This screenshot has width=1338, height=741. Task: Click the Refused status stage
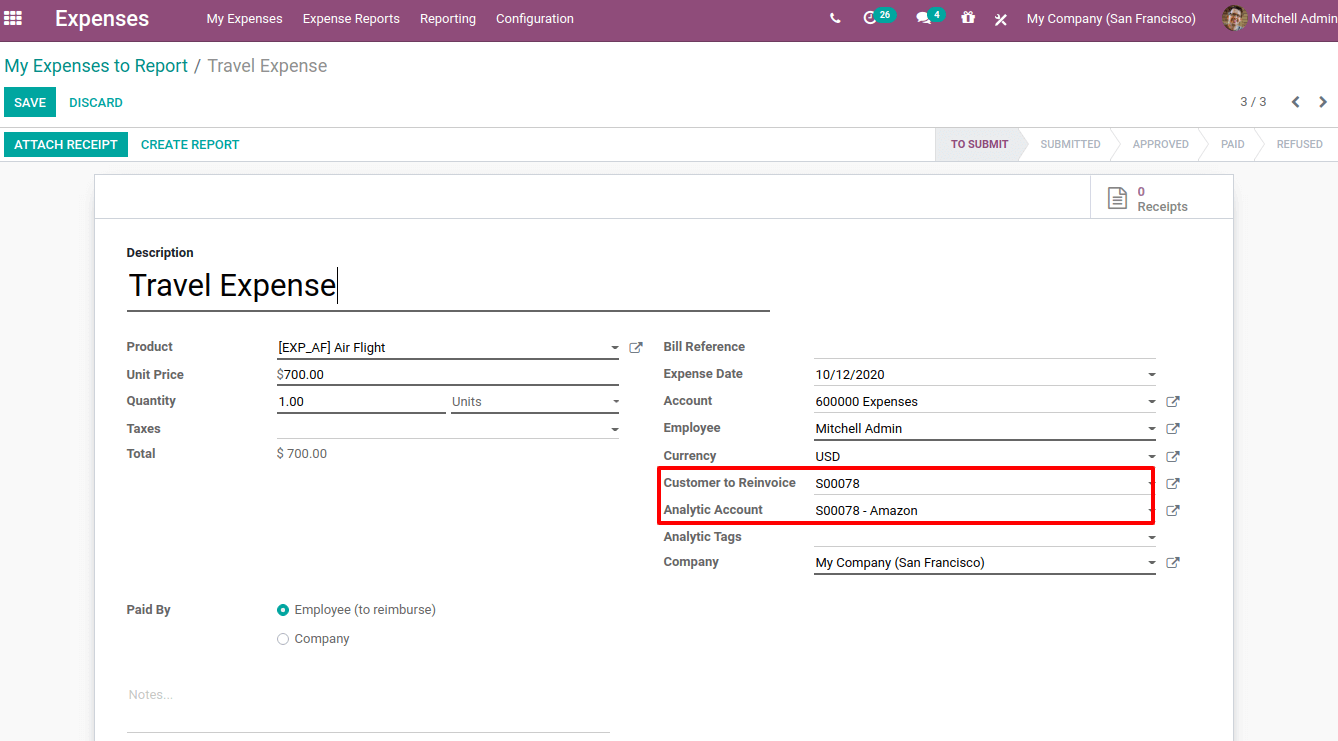click(x=1299, y=144)
